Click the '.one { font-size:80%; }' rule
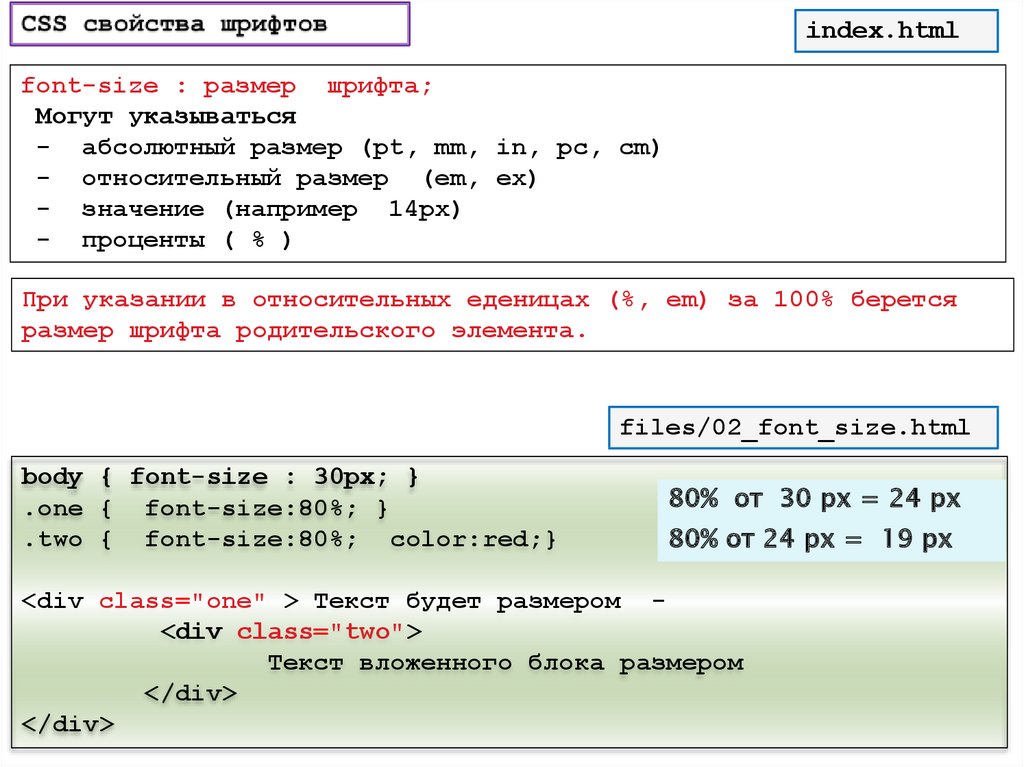 pyautogui.click(x=205, y=508)
